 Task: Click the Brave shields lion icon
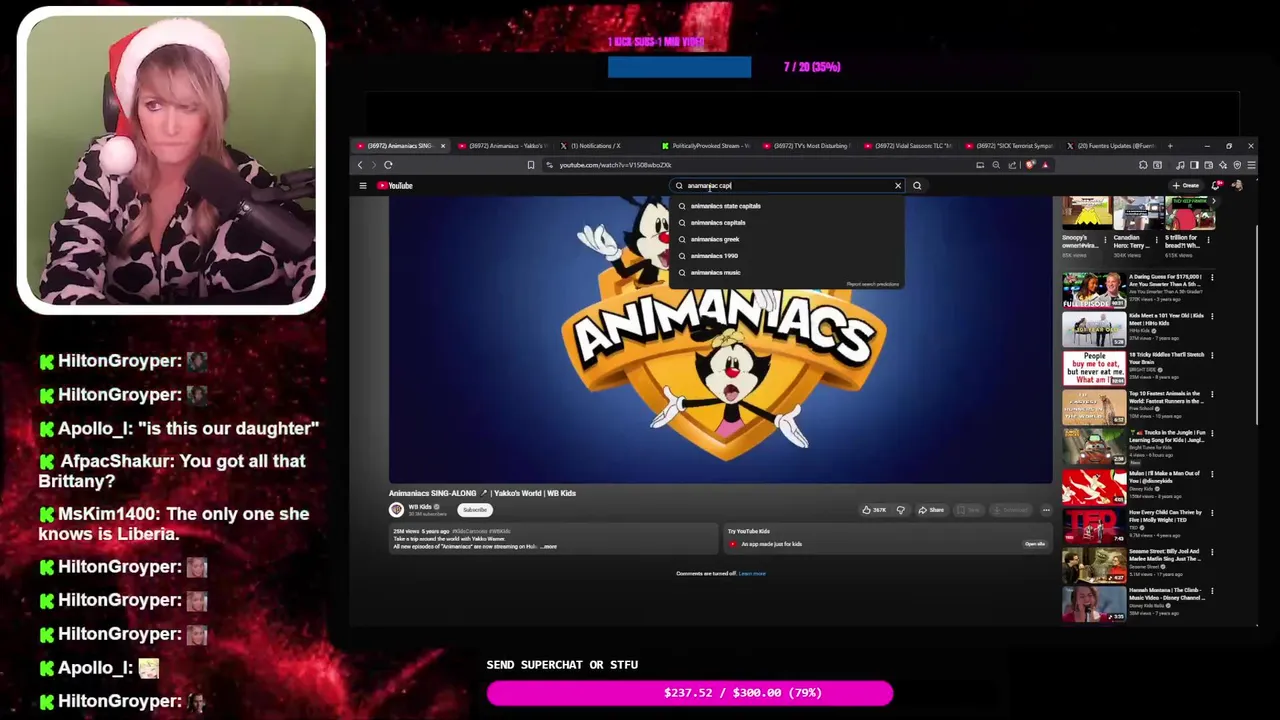point(1030,165)
